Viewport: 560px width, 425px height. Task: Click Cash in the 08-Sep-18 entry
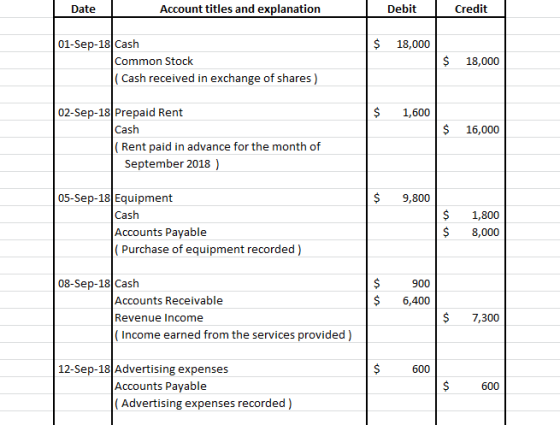(x=127, y=283)
